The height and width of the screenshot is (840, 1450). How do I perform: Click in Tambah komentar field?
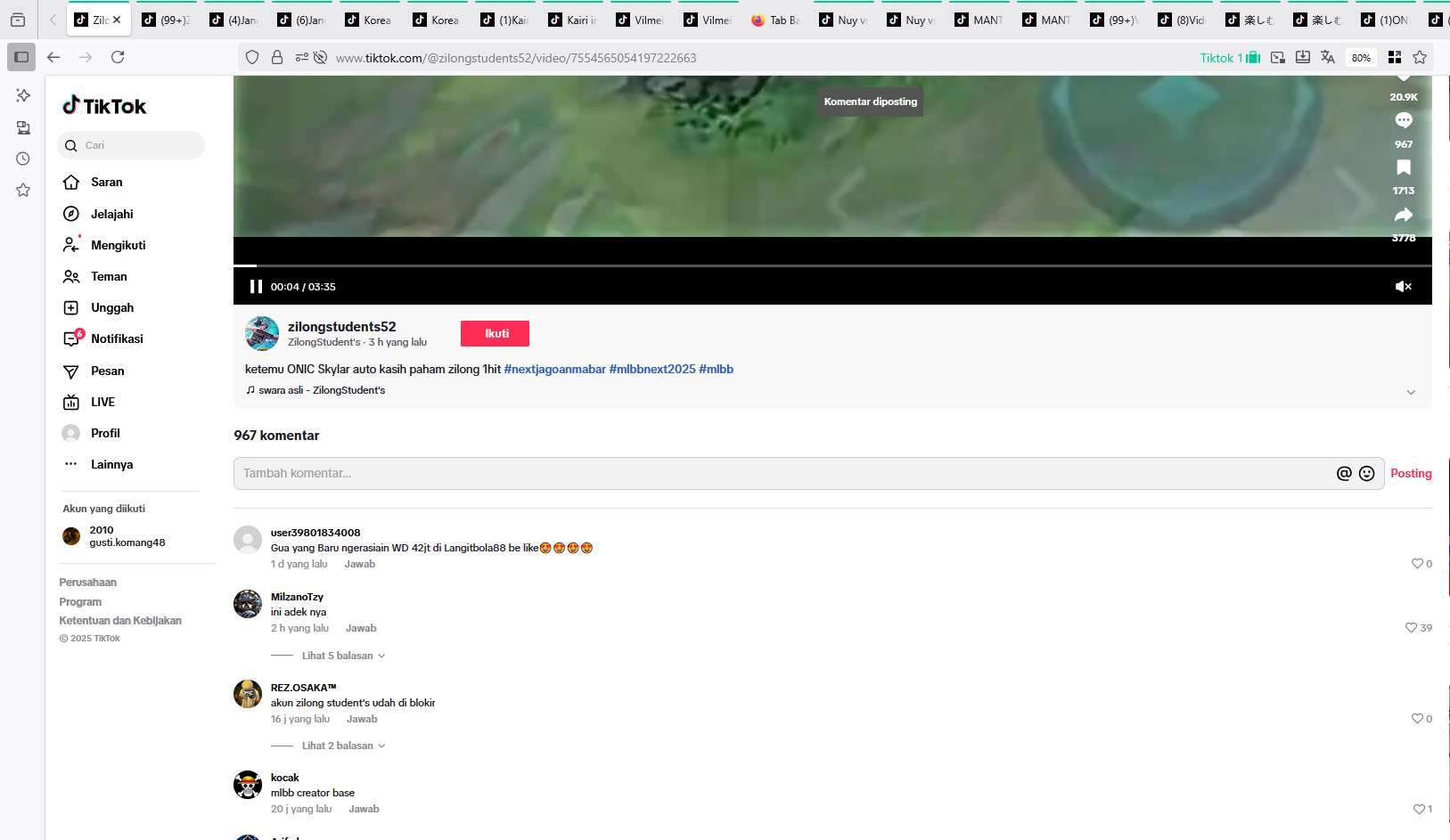784,474
